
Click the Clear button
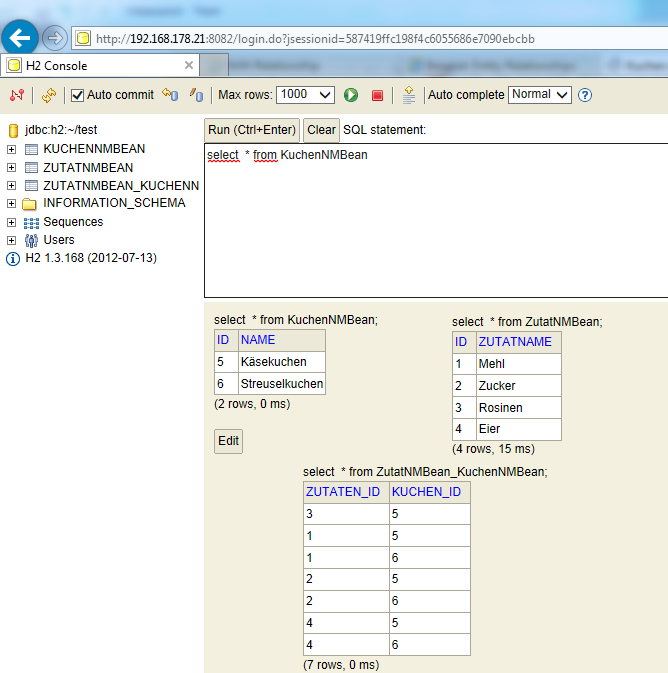point(321,130)
